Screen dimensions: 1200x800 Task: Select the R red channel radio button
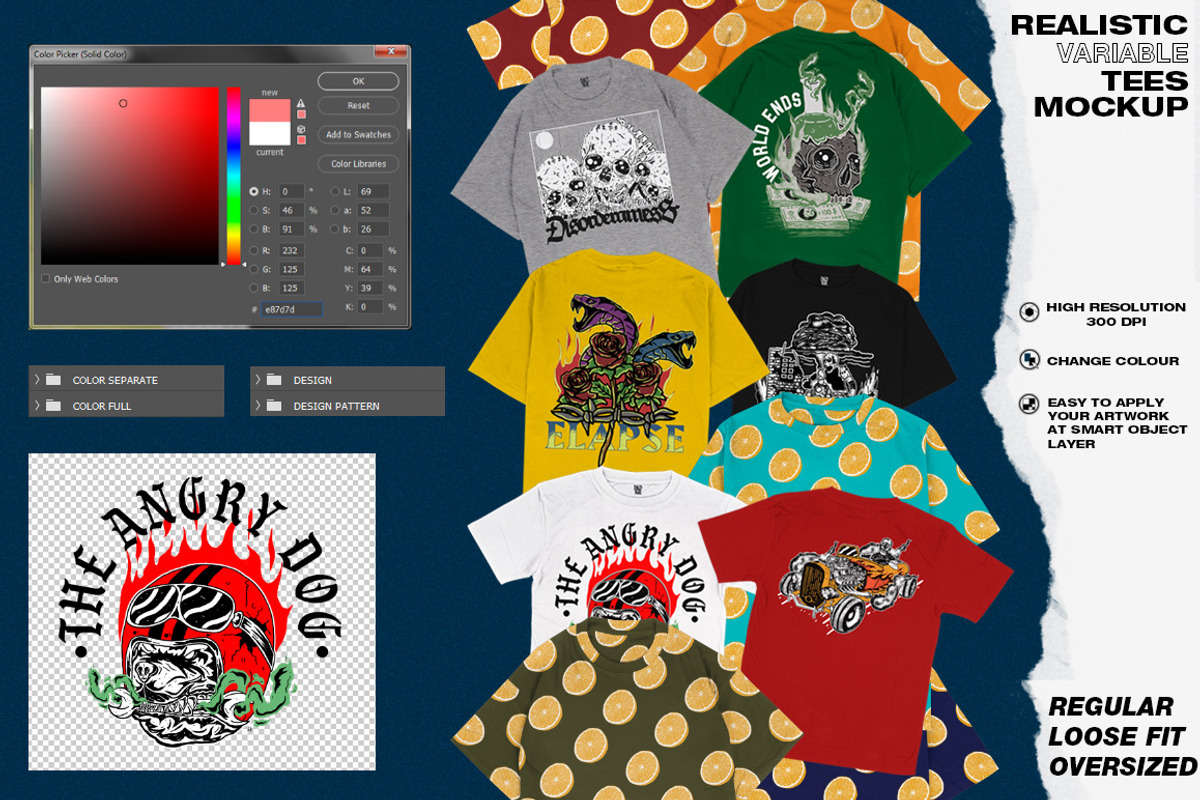[x=254, y=250]
